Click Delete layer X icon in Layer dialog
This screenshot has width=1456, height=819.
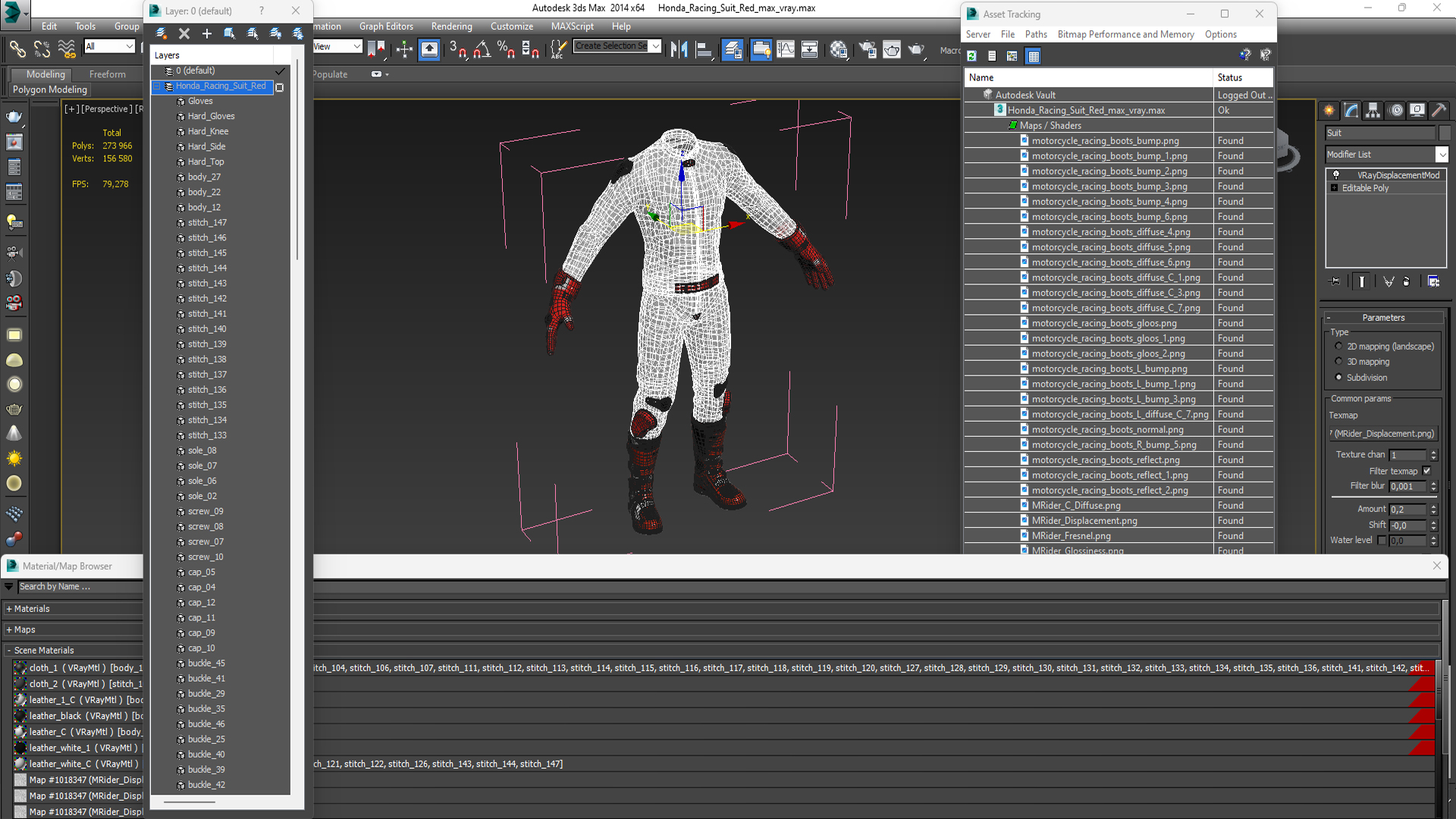point(184,33)
